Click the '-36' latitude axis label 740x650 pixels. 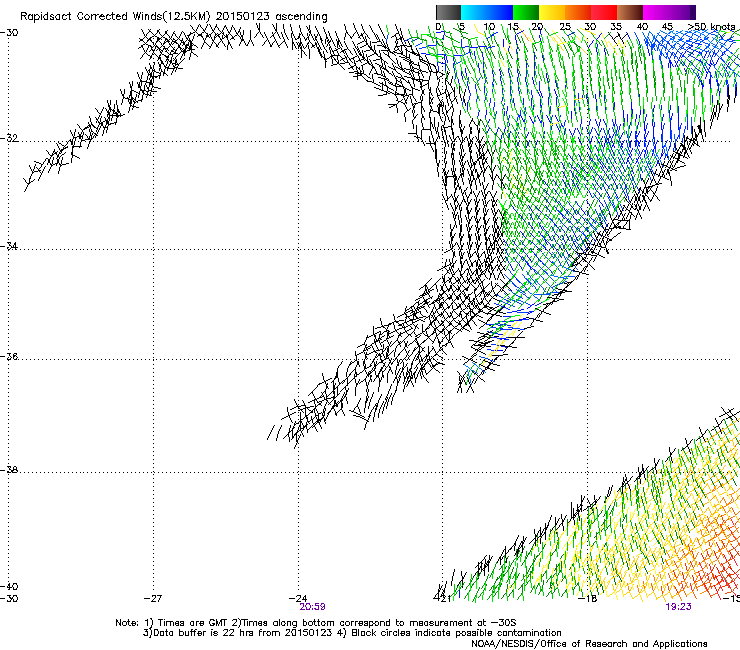tap(9, 356)
